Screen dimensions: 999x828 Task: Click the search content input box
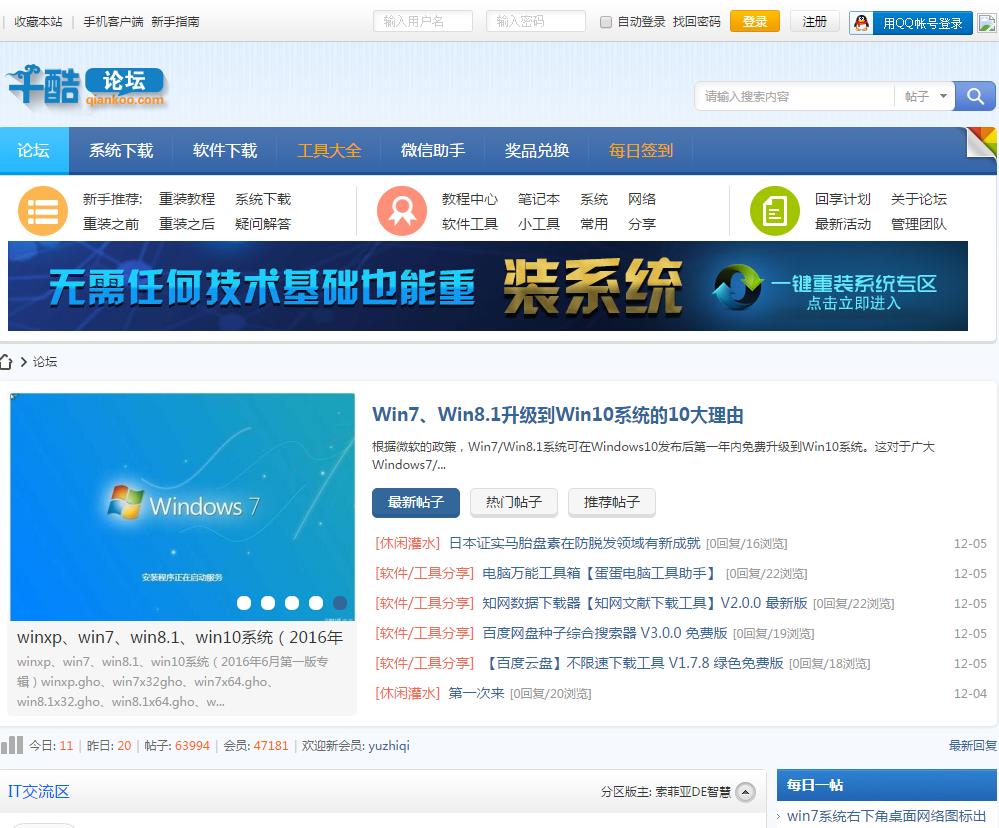pos(794,96)
